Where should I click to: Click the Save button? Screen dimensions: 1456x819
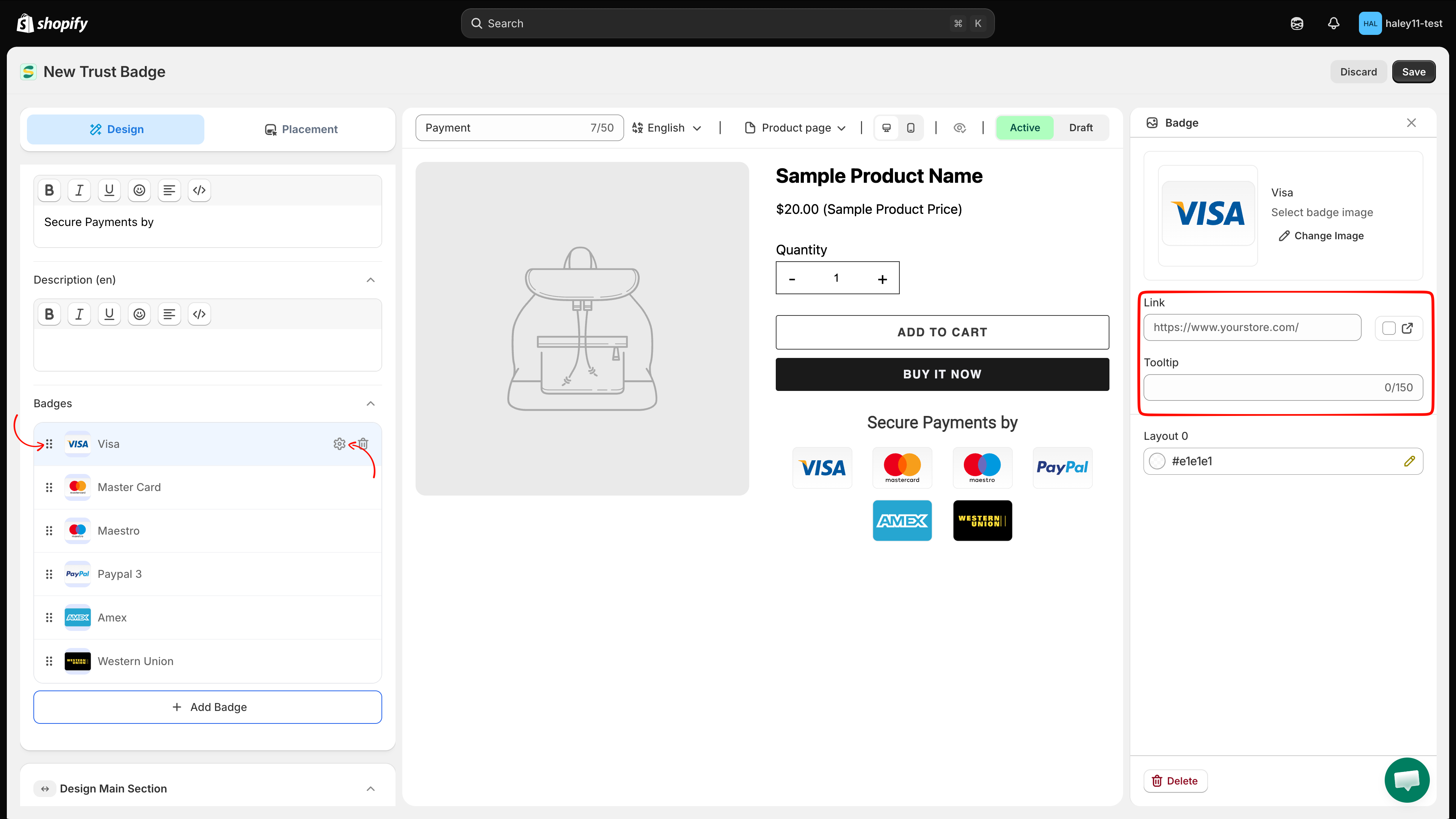point(1414,72)
